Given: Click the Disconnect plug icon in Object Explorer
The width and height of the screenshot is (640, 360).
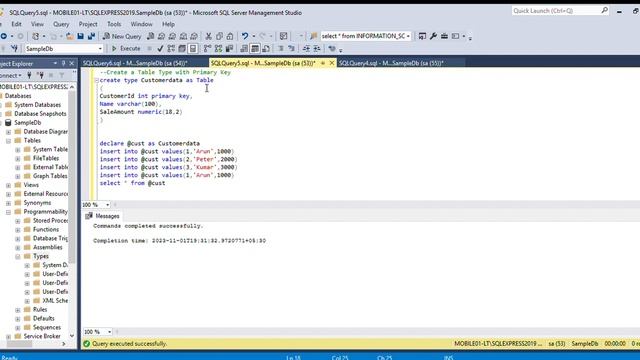Looking at the screenshot, I should point(40,75).
